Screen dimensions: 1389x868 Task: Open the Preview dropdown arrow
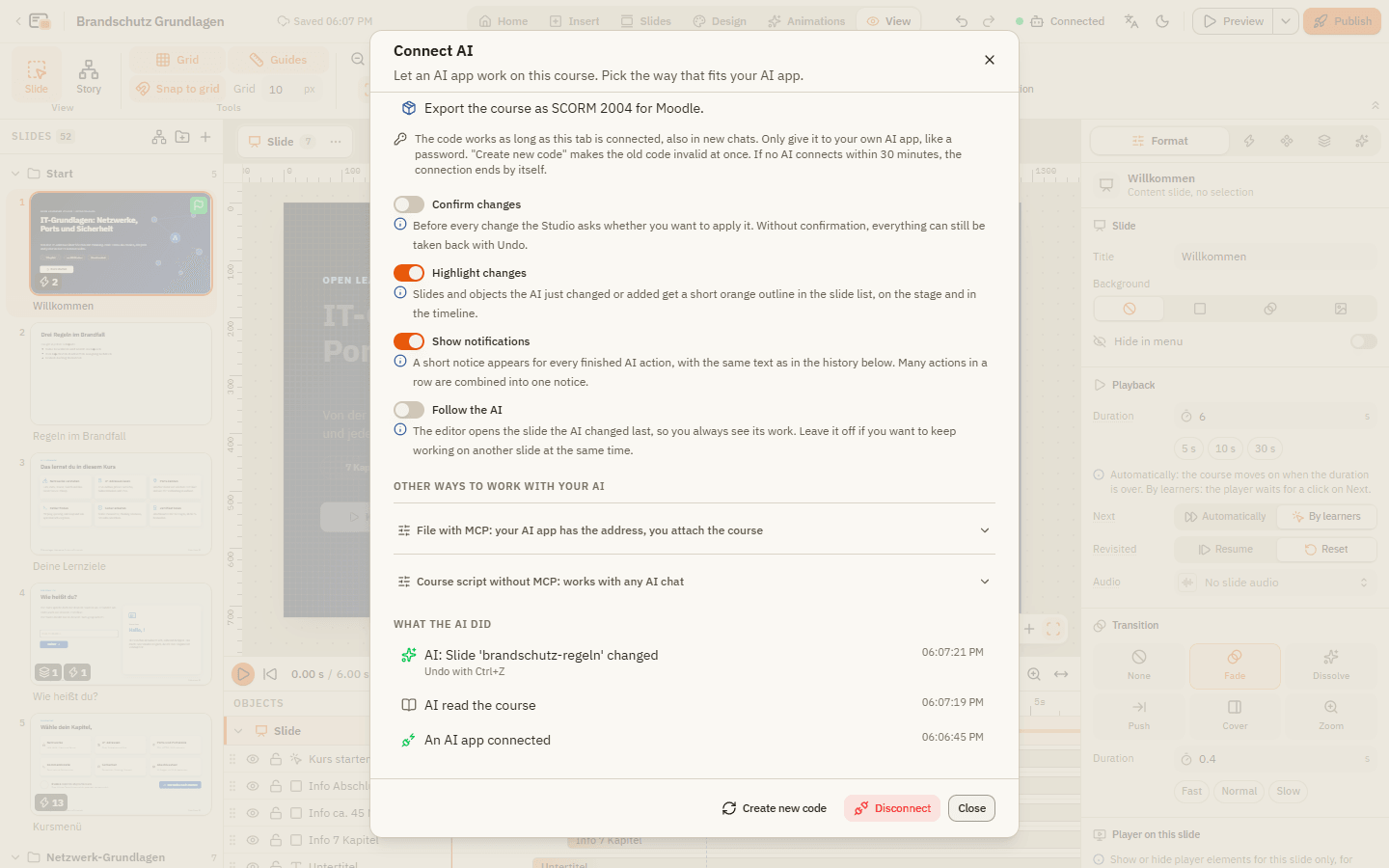click(x=1286, y=21)
